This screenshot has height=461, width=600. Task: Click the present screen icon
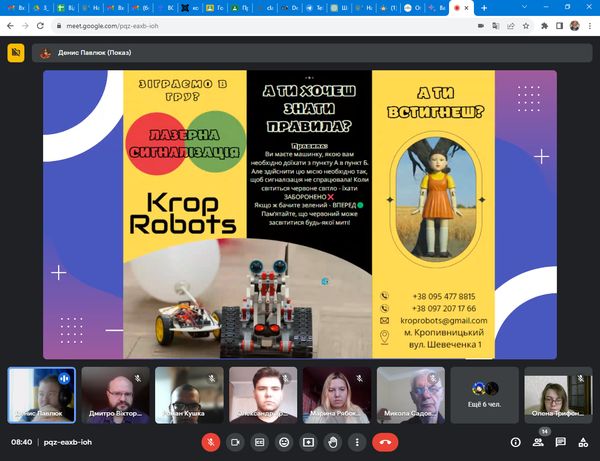308,441
